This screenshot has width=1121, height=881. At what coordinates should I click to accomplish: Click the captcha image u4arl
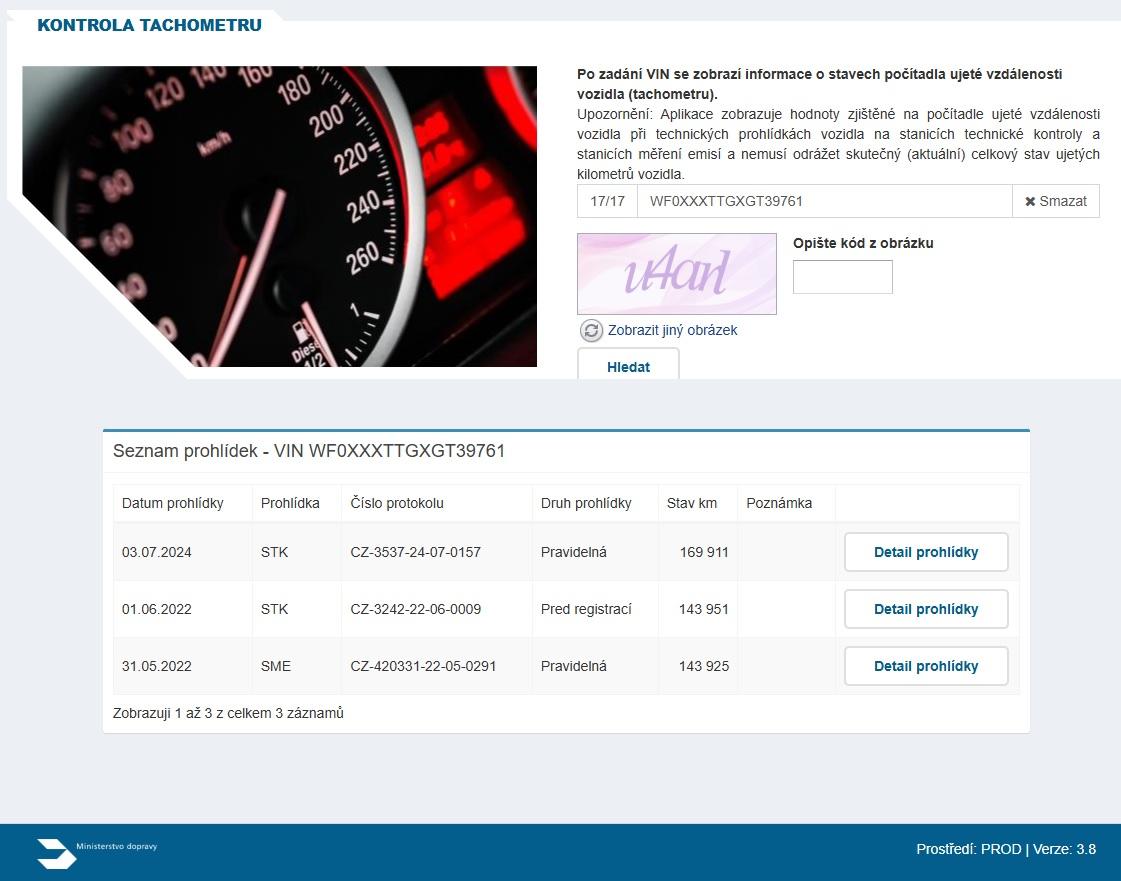676,274
